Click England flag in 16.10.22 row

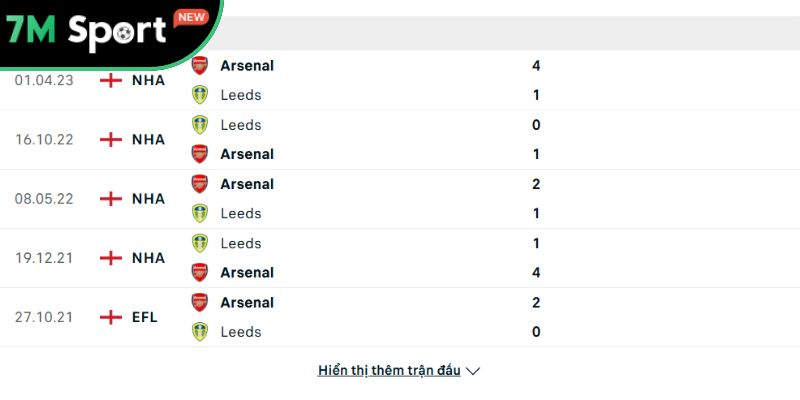(x=111, y=139)
